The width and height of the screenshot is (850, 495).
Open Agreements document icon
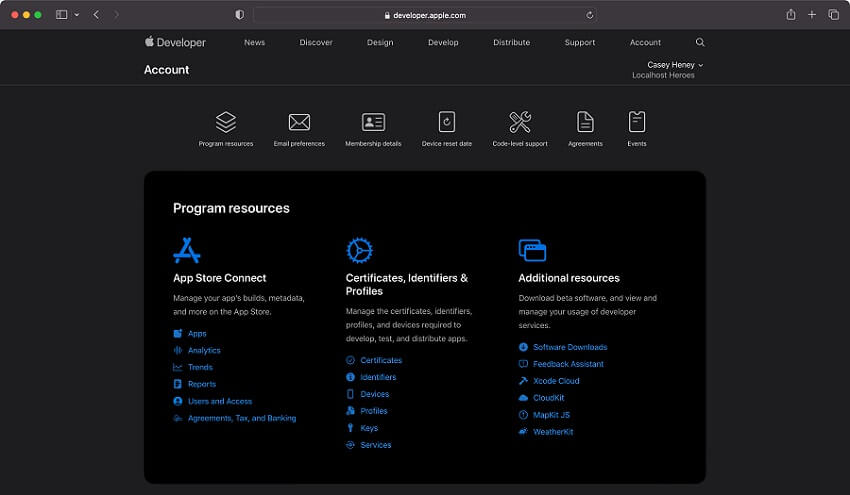click(x=585, y=122)
